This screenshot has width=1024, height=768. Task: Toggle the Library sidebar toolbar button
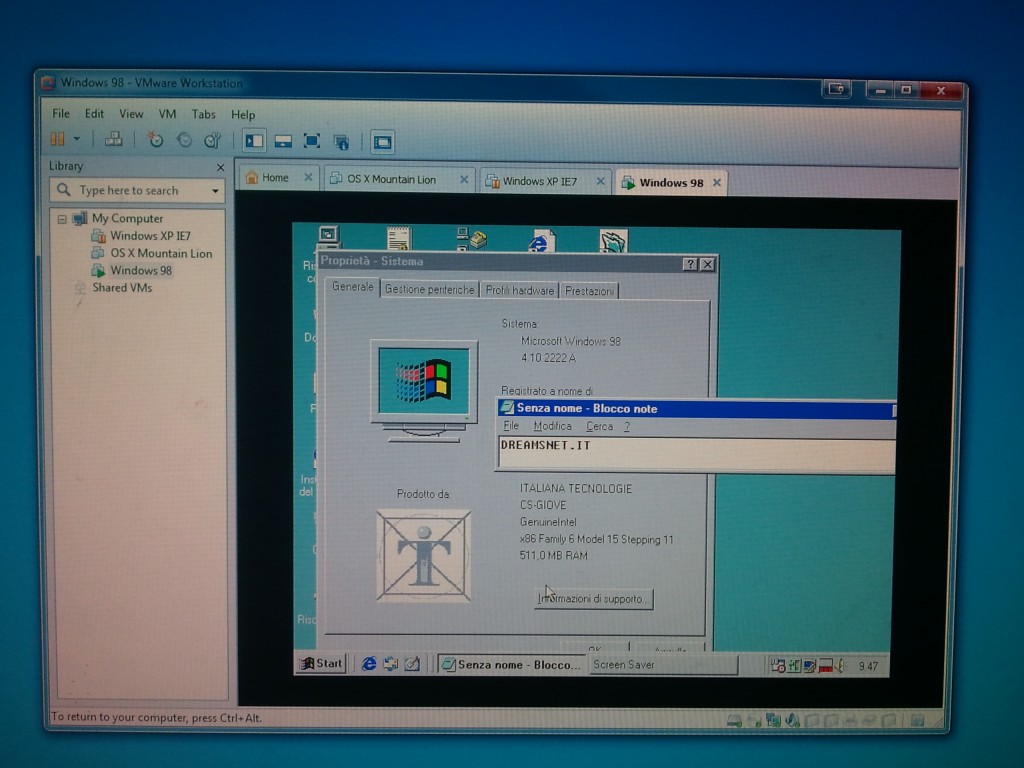[x=253, y=140]
